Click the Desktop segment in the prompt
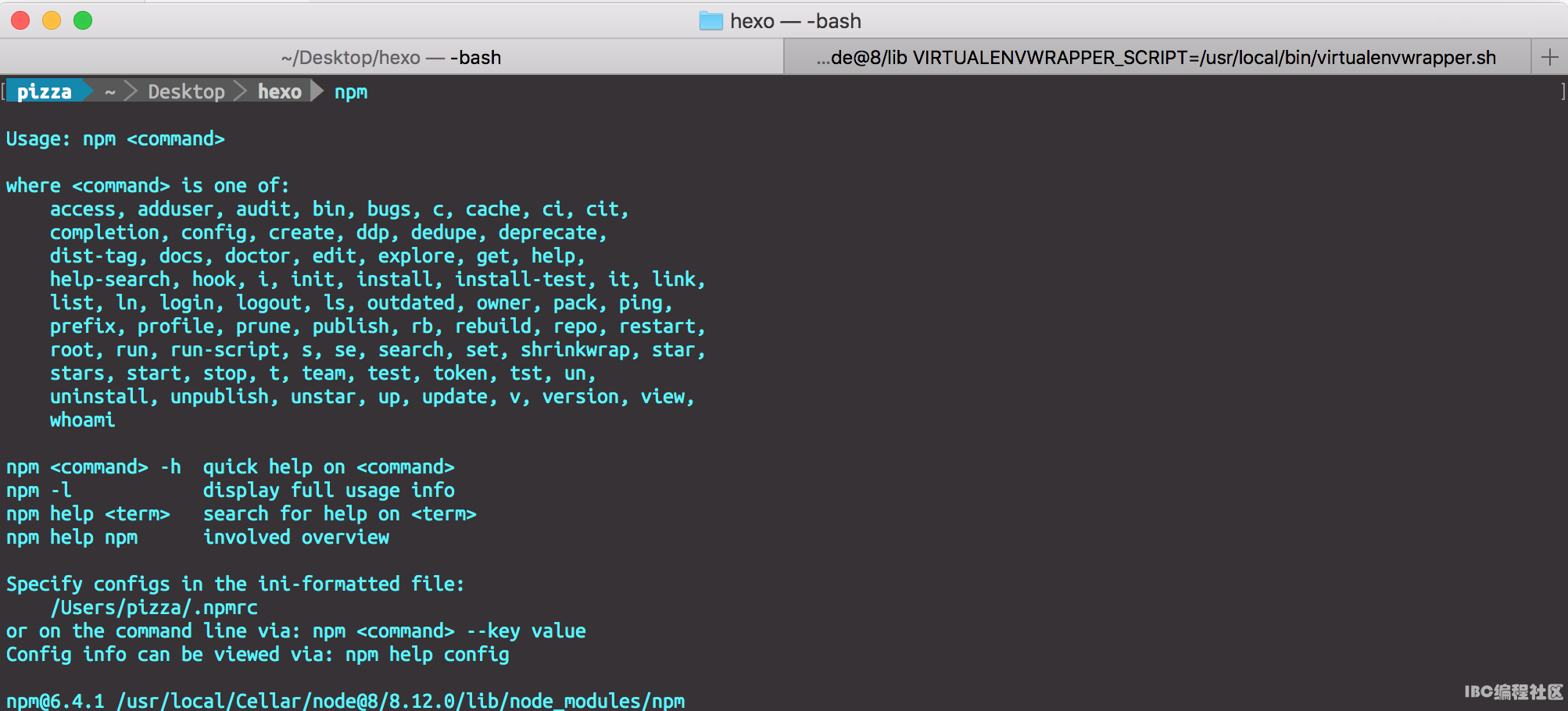The width and height of the screenshot is (1568, 711). [x=186, y=92]
